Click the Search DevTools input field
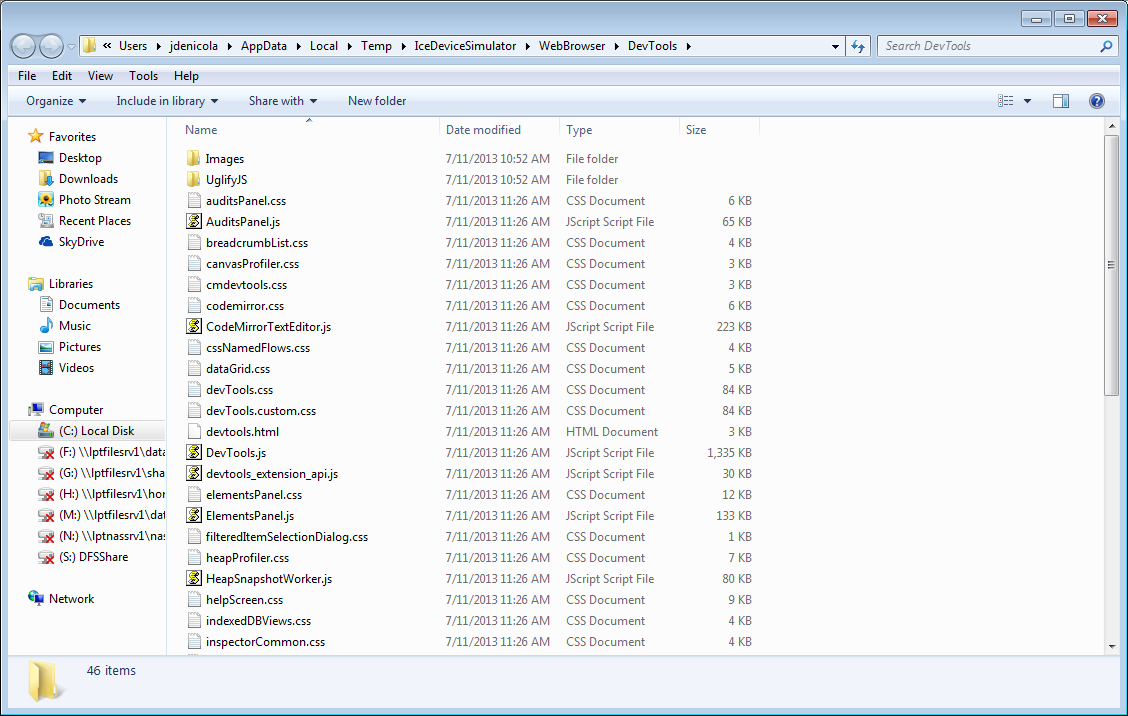Viewport: 1128px width, 716px height. 991,46
